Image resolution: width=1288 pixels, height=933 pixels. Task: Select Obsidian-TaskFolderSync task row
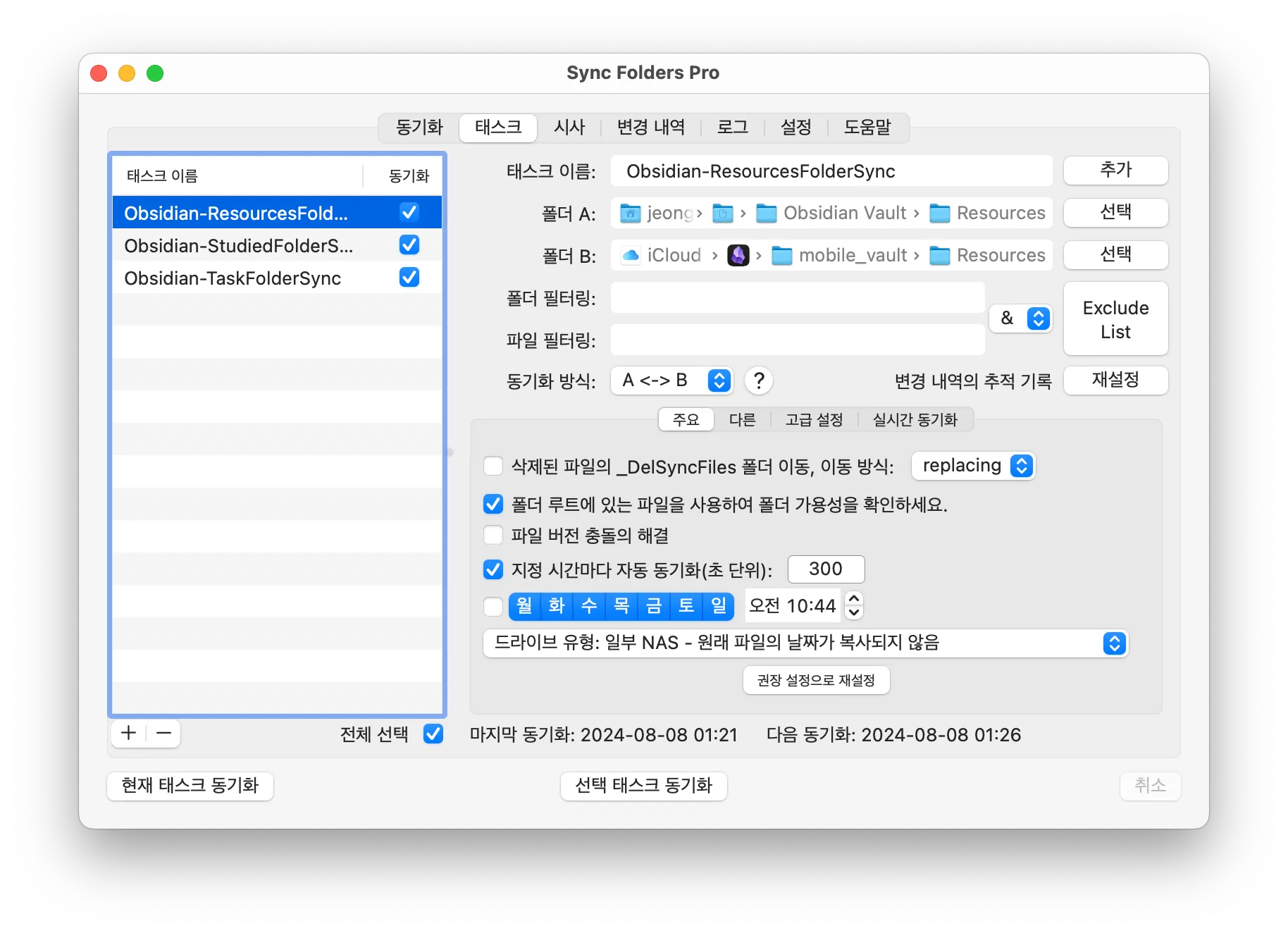[x=277, y=278]
